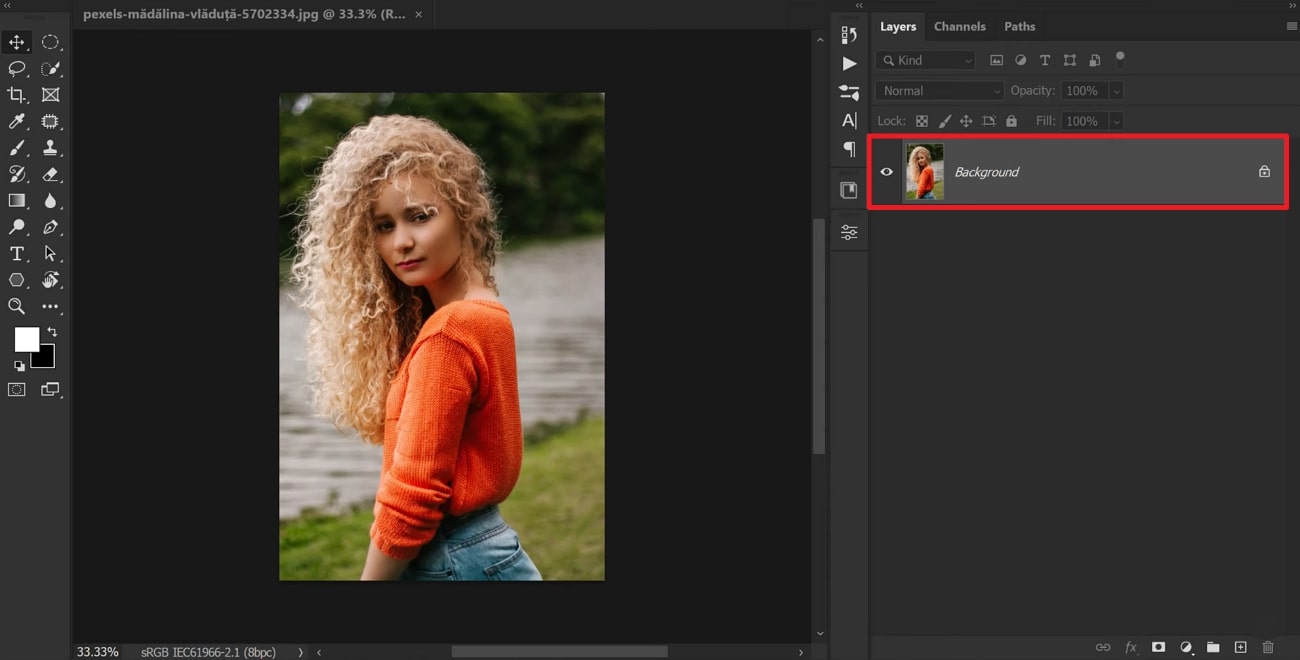This screenshot has height=660, width=1300.
Task: Click the Create new layer icon
Action: 1240,647
